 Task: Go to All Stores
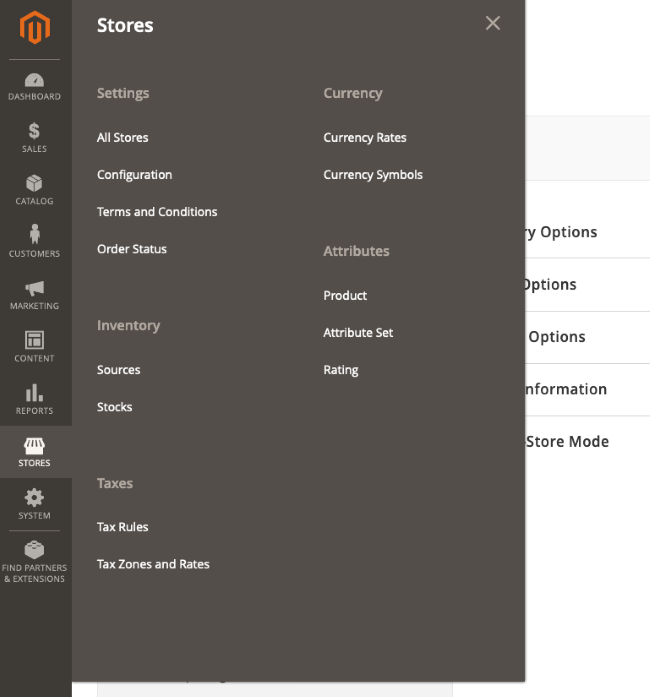(x=122, y=138)
